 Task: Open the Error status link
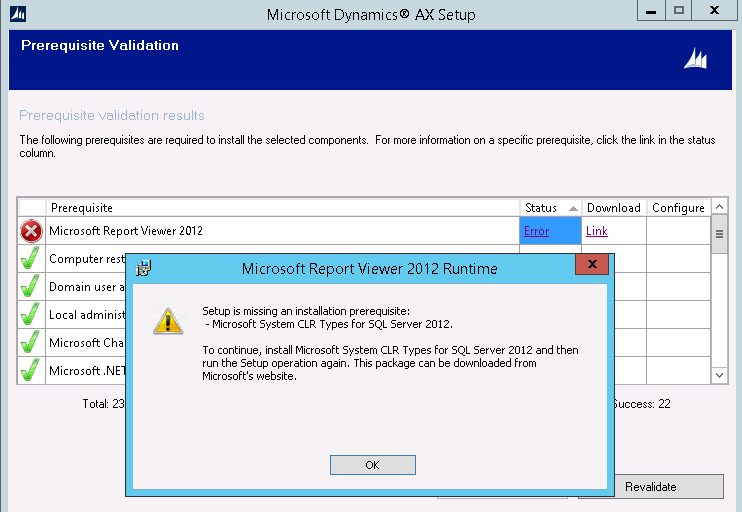(x=537, y=231)
